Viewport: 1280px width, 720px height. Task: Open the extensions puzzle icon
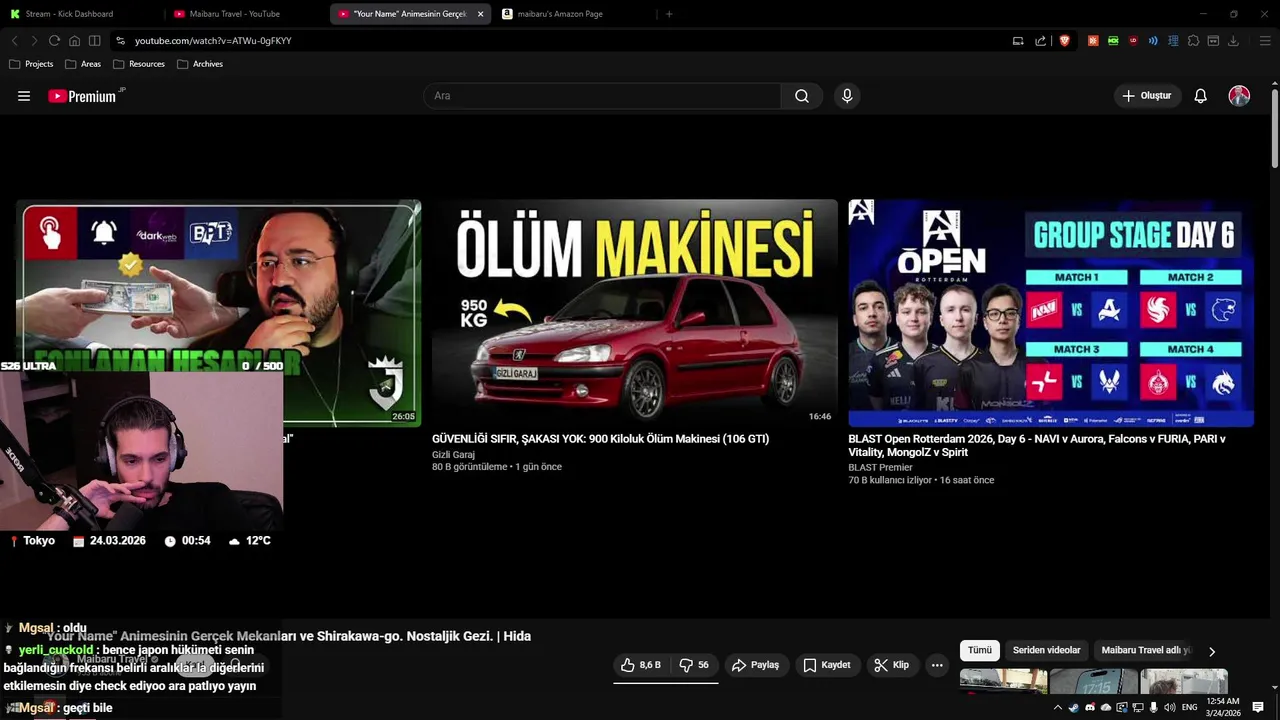click(x=1193, y=41)
